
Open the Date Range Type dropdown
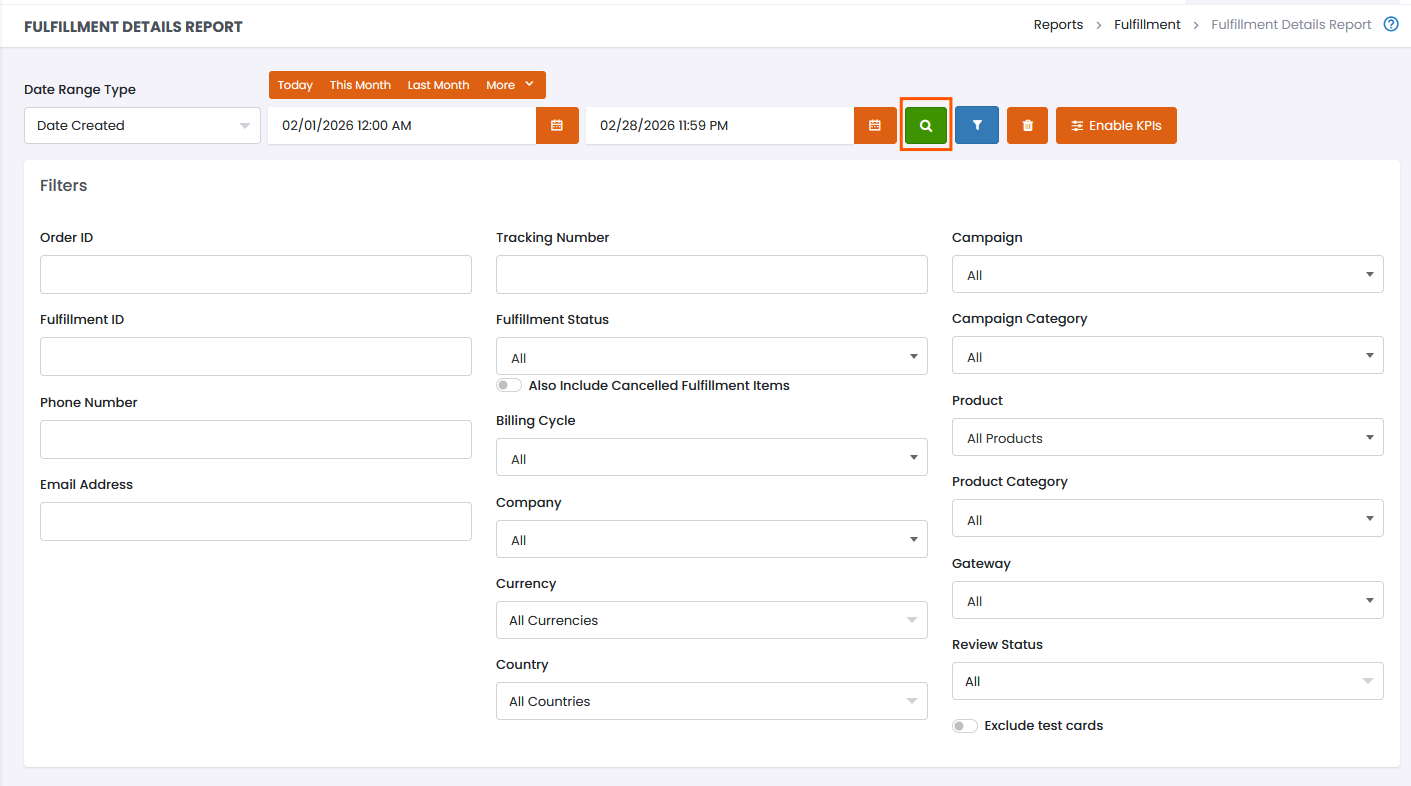click(x=142, y=125)
